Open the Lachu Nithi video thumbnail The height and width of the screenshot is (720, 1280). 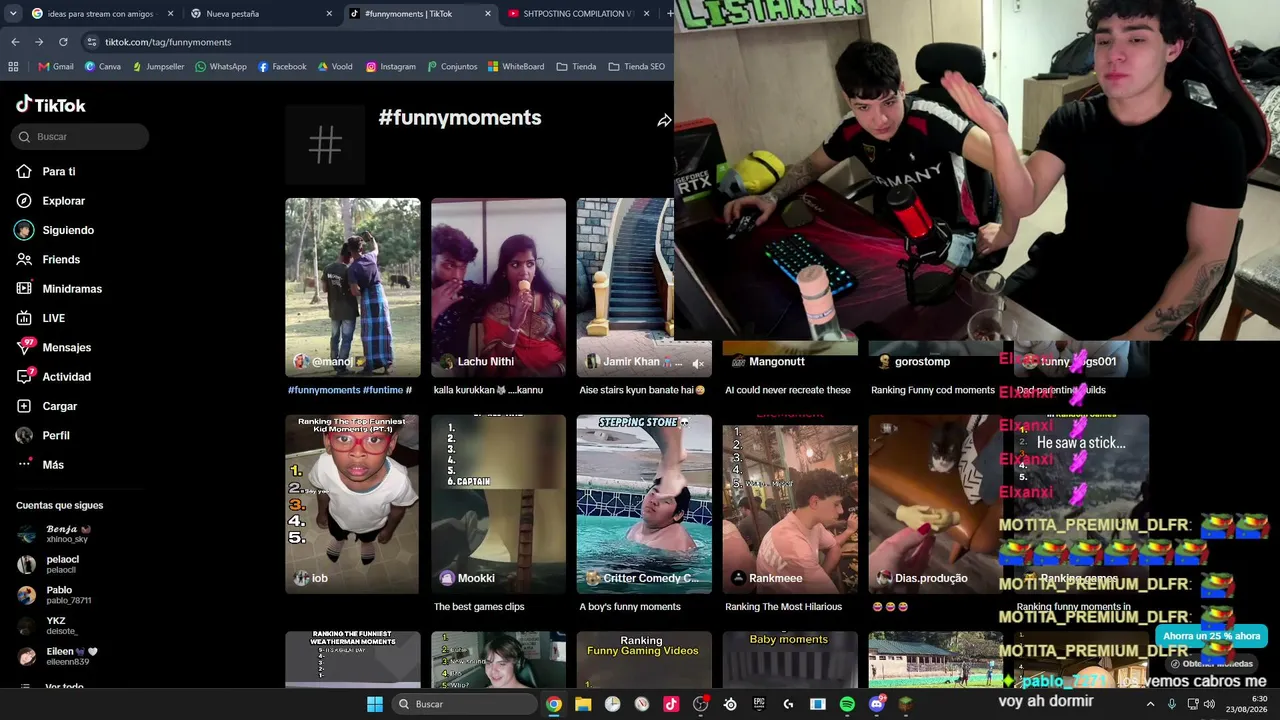tap(498, 287)
